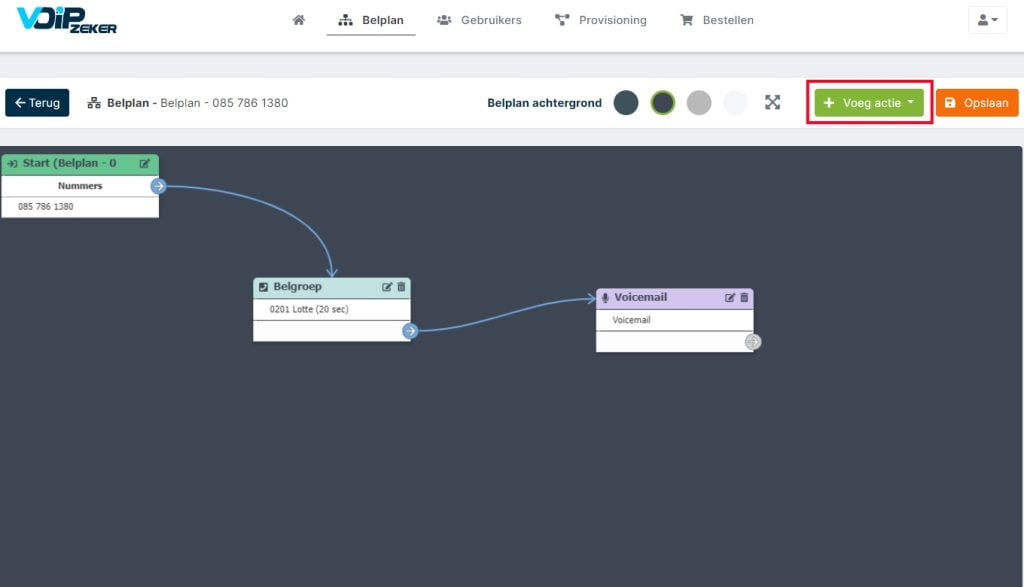1024x587 pixels.
Task: Open the Provisioning menu item
Action: click(601, 20)
